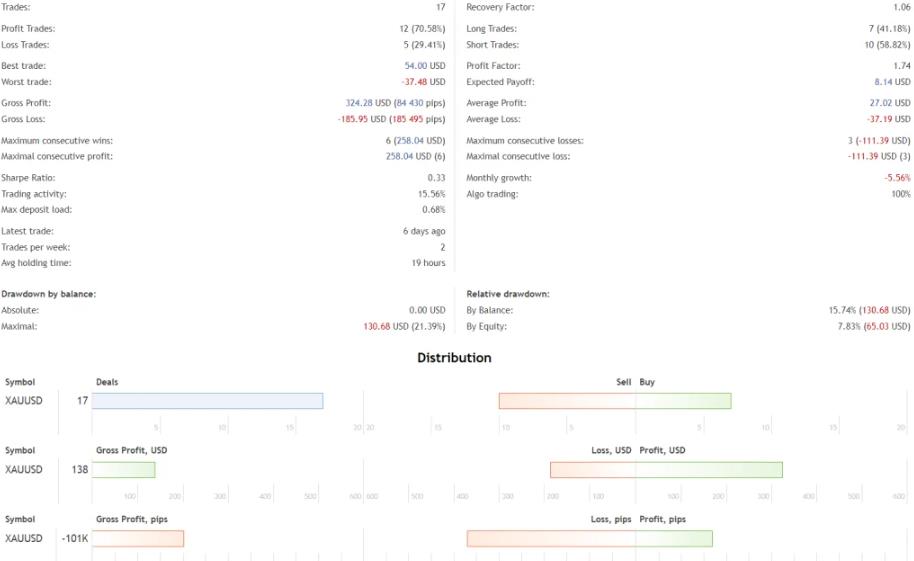Click the green Profit, pips bar
The height and width of the screenshot is (561, 914).
(x=674, y=538)
